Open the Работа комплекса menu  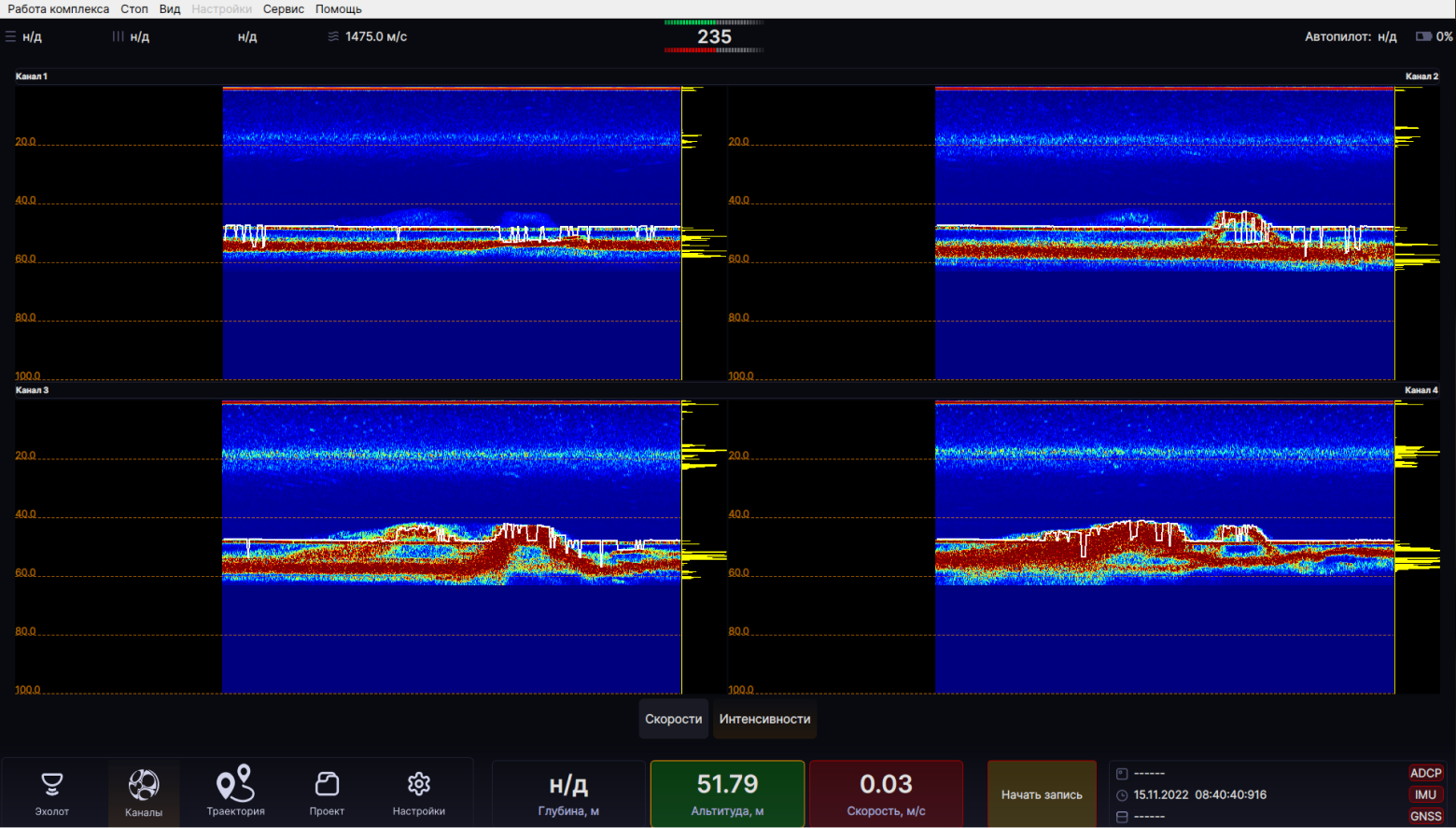(58, 8)
